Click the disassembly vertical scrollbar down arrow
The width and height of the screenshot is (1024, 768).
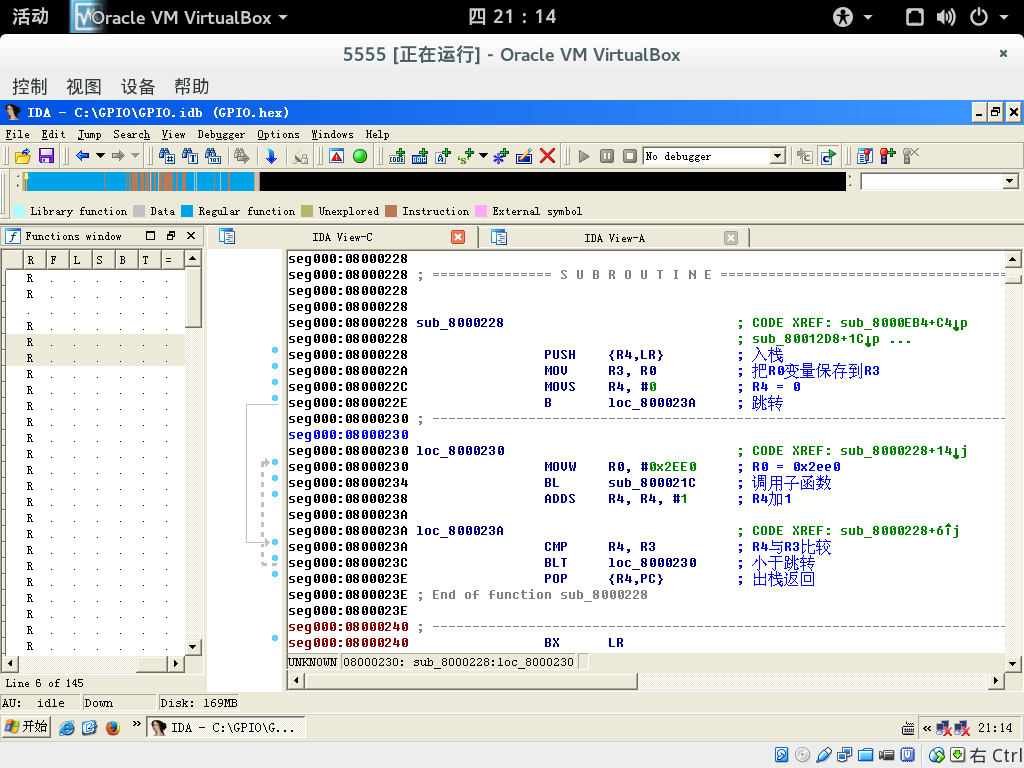pyautogui.click(x=1012, y=664)
